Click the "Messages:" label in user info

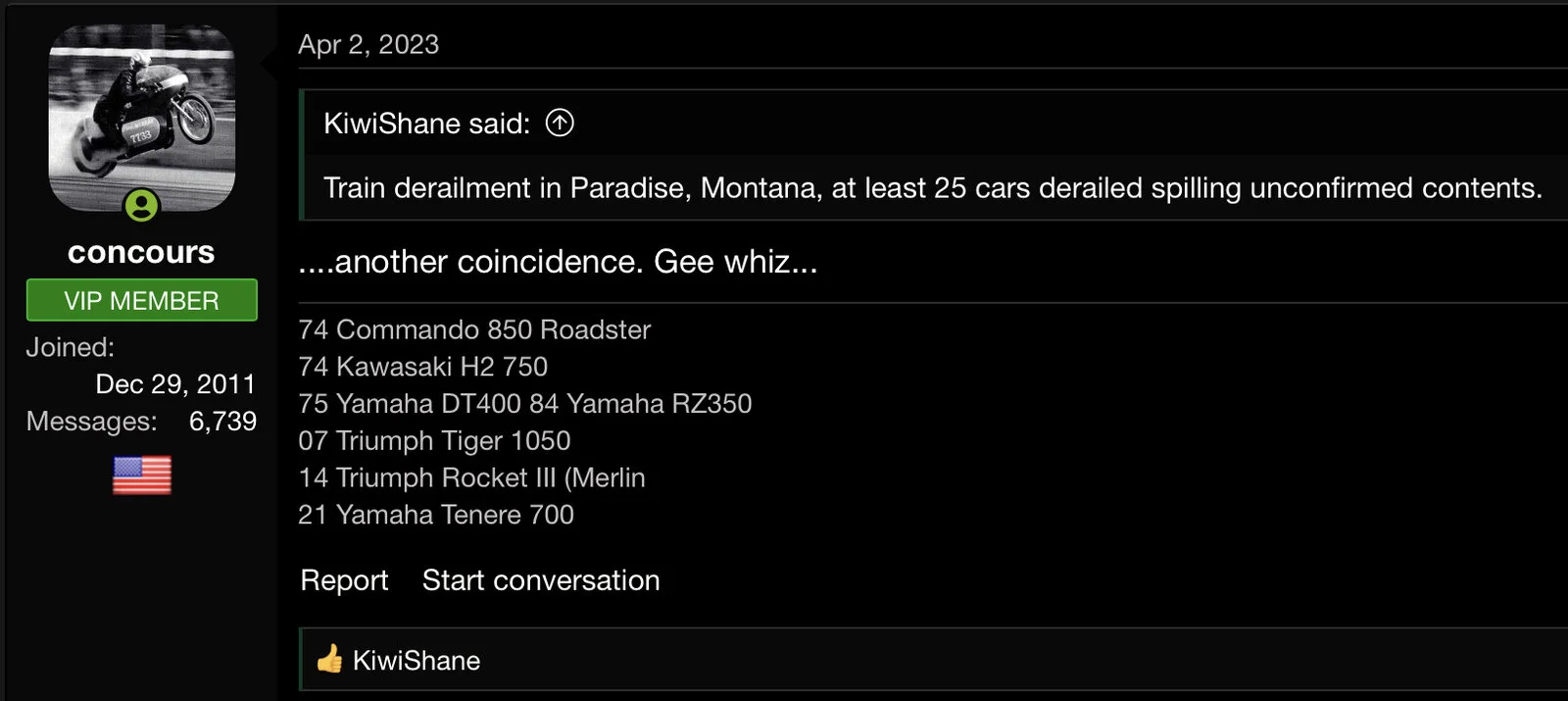(91, 422)
